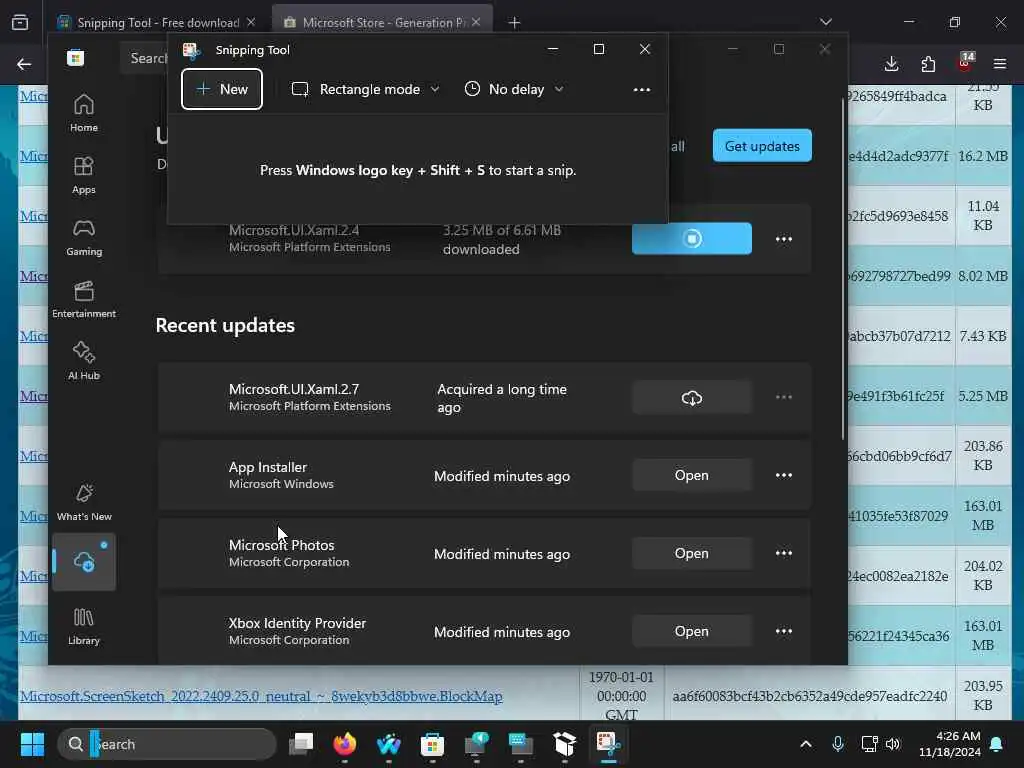1024x768 pixels.
Task: Close the Microsoft Store browser tab
Action: coord(476,22)
